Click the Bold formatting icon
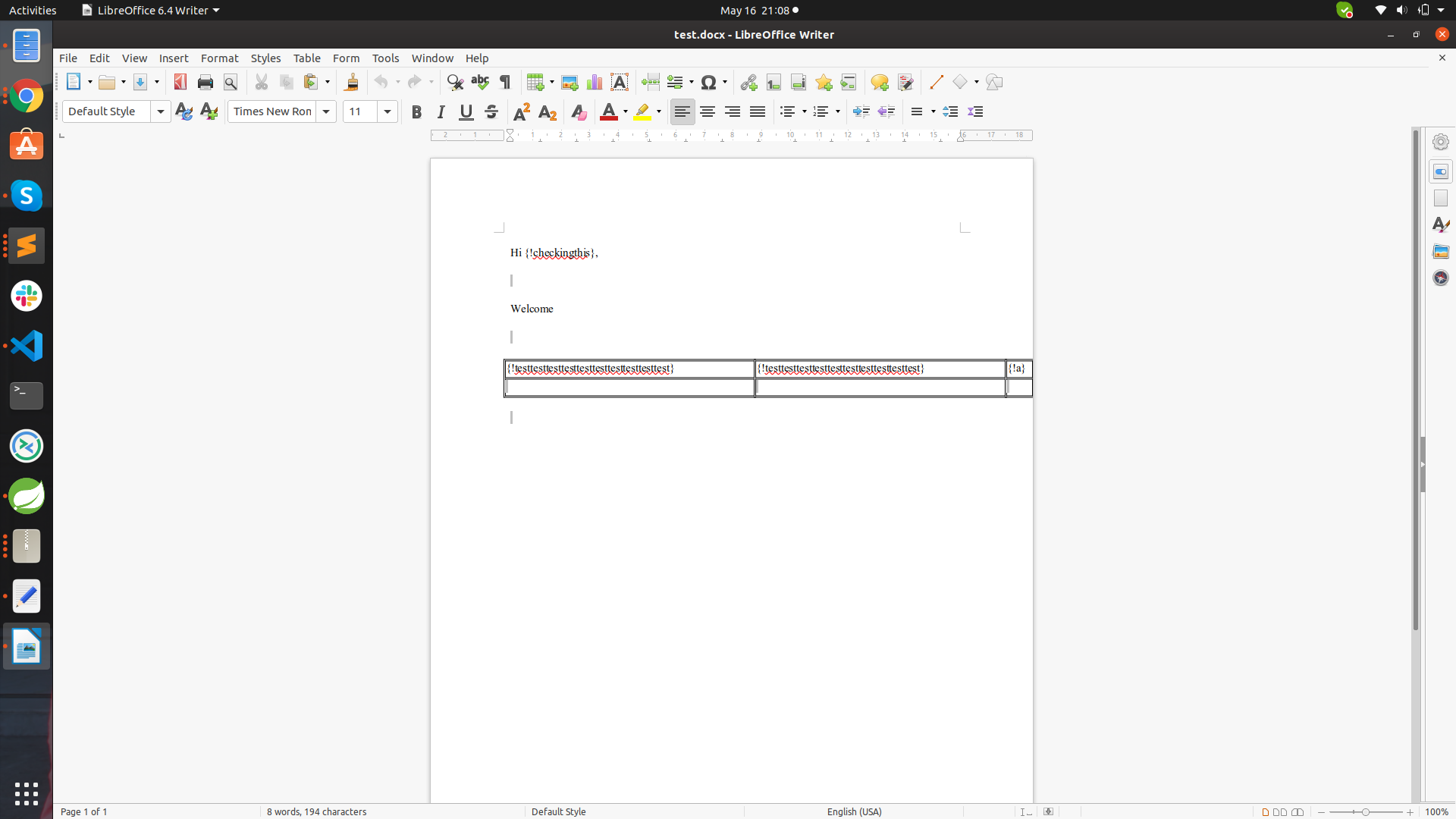Viewport: 1456px width, 819px height. pyautogui.click(x=417, y=111)
